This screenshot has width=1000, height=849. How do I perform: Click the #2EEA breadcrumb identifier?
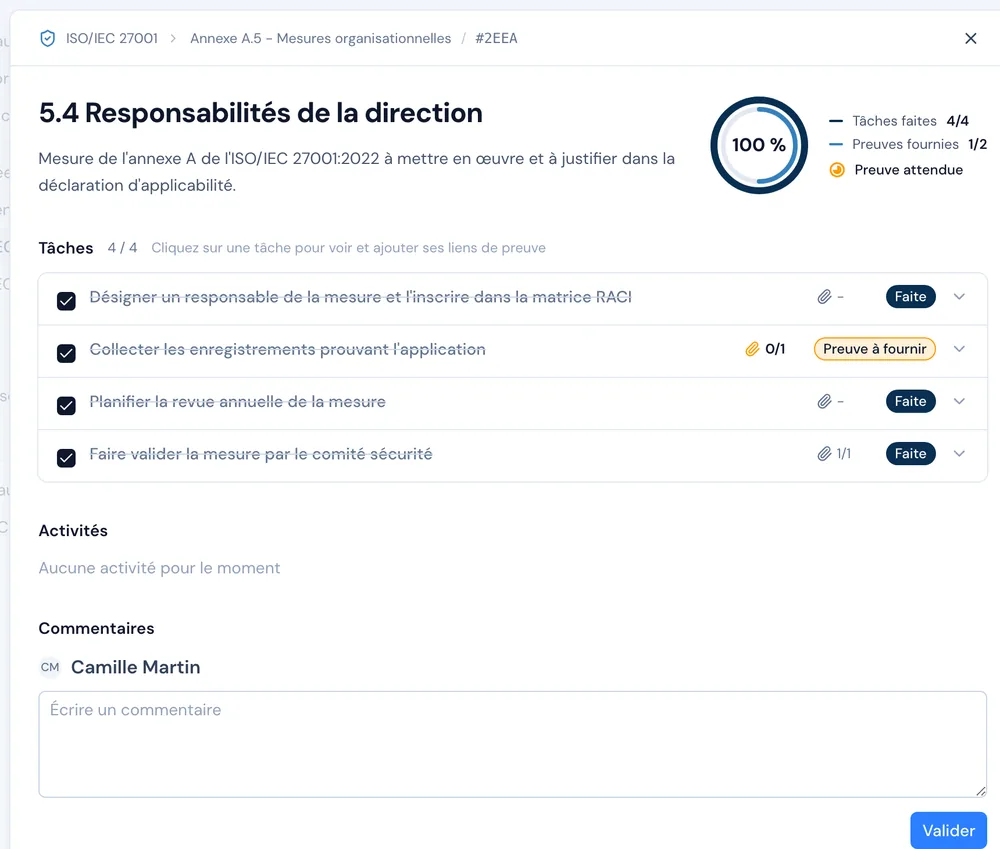(x=496, y=38)
